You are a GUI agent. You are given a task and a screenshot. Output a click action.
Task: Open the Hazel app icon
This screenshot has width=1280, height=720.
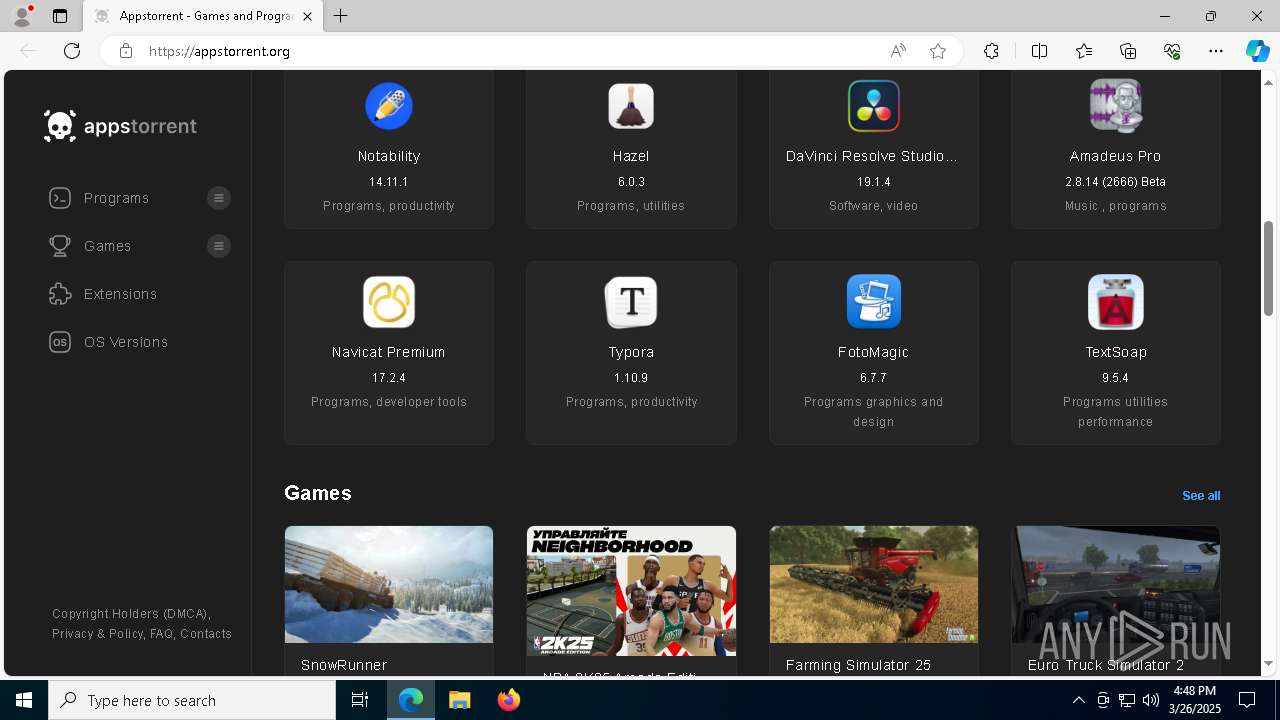pyautogui.click(x=631, y=105)
